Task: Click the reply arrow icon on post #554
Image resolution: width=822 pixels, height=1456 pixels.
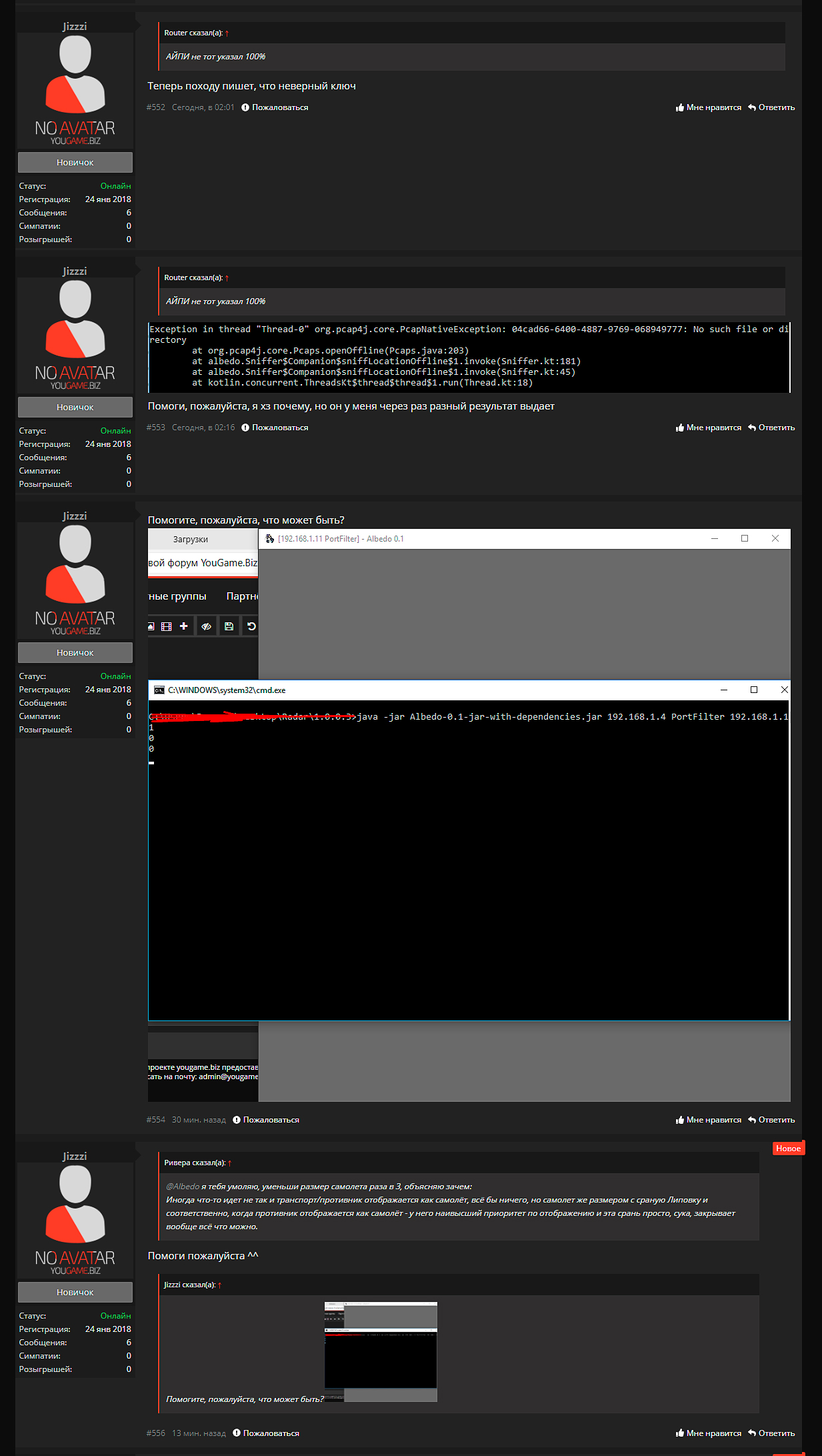Action: pyautogui.click(x=752, y=1120)
